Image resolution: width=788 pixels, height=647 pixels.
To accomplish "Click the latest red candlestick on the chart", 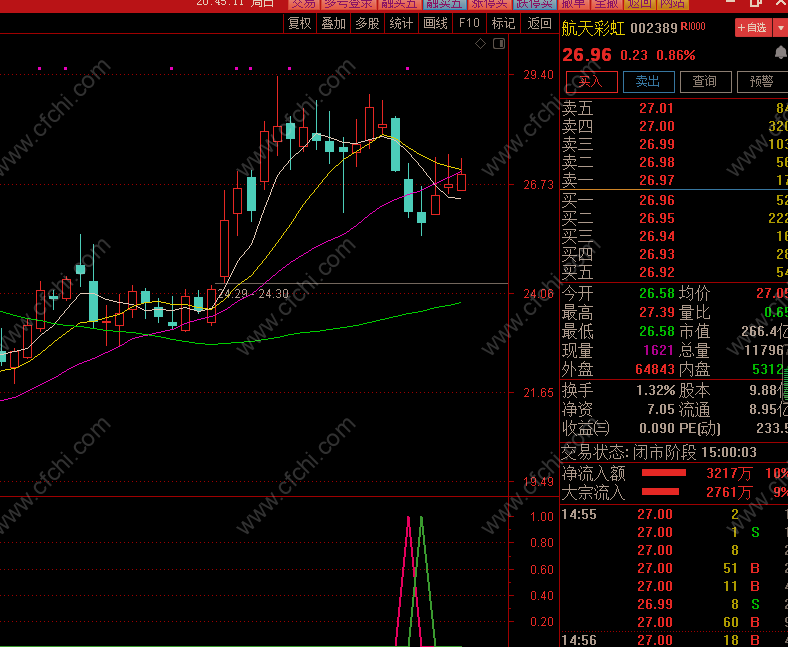I will click(x=461, y=182).
